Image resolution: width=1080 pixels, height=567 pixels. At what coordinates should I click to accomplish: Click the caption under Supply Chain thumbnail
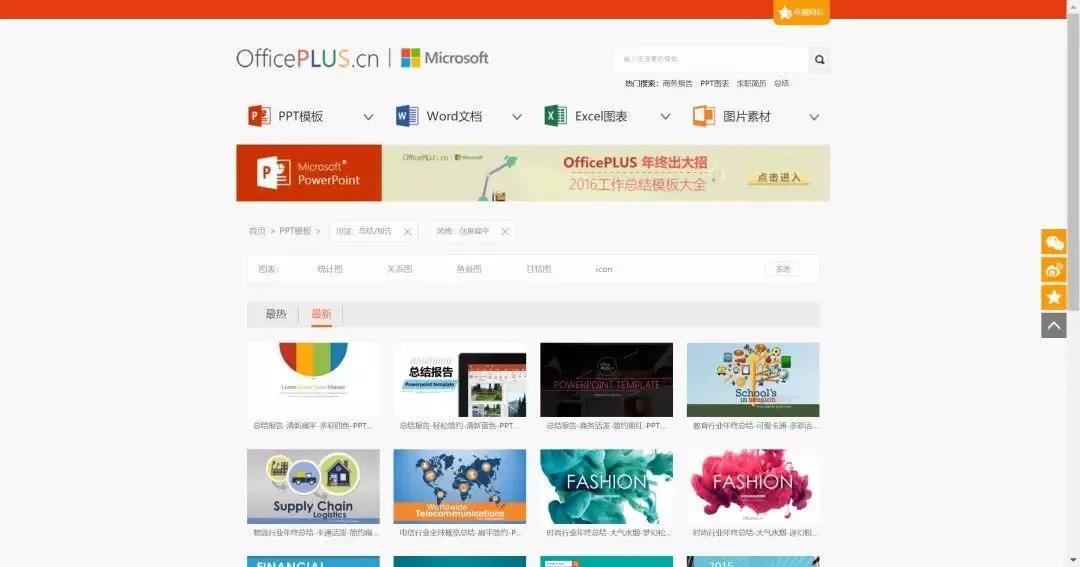(x=315, y=533)
